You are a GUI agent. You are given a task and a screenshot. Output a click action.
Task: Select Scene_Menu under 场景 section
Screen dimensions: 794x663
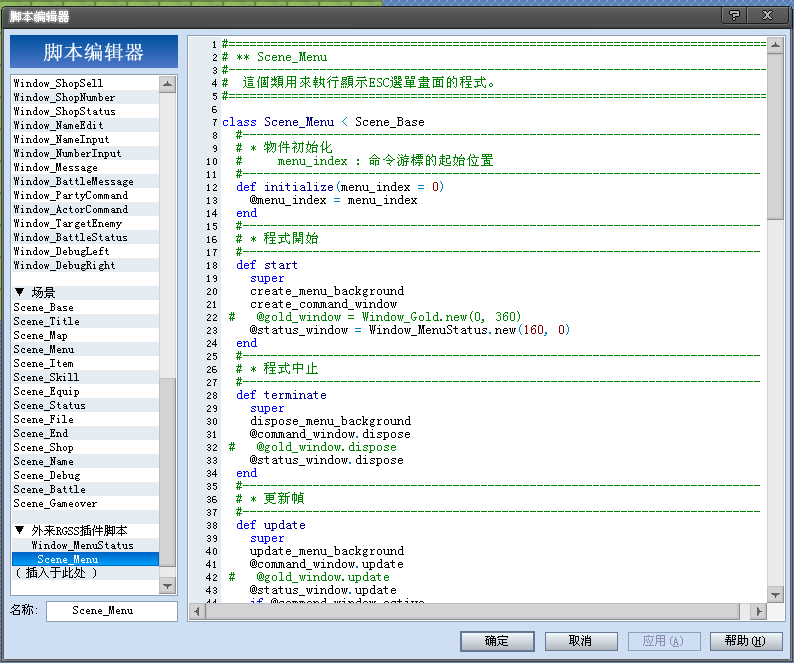85,349
